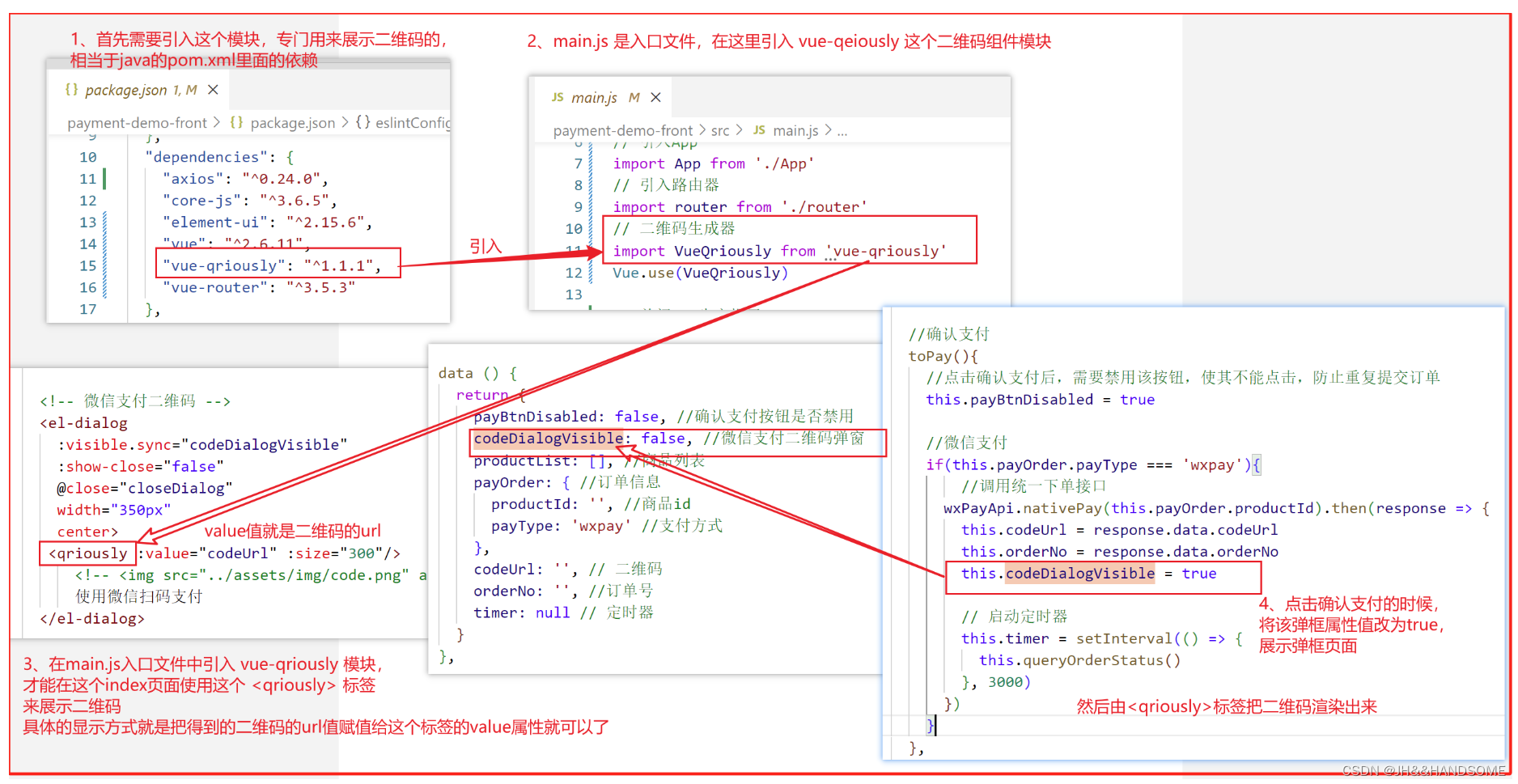The image size is (1518, 784).
Task: Click this.orderNo = response.data.orderNo line
Action: (1119, 553)
